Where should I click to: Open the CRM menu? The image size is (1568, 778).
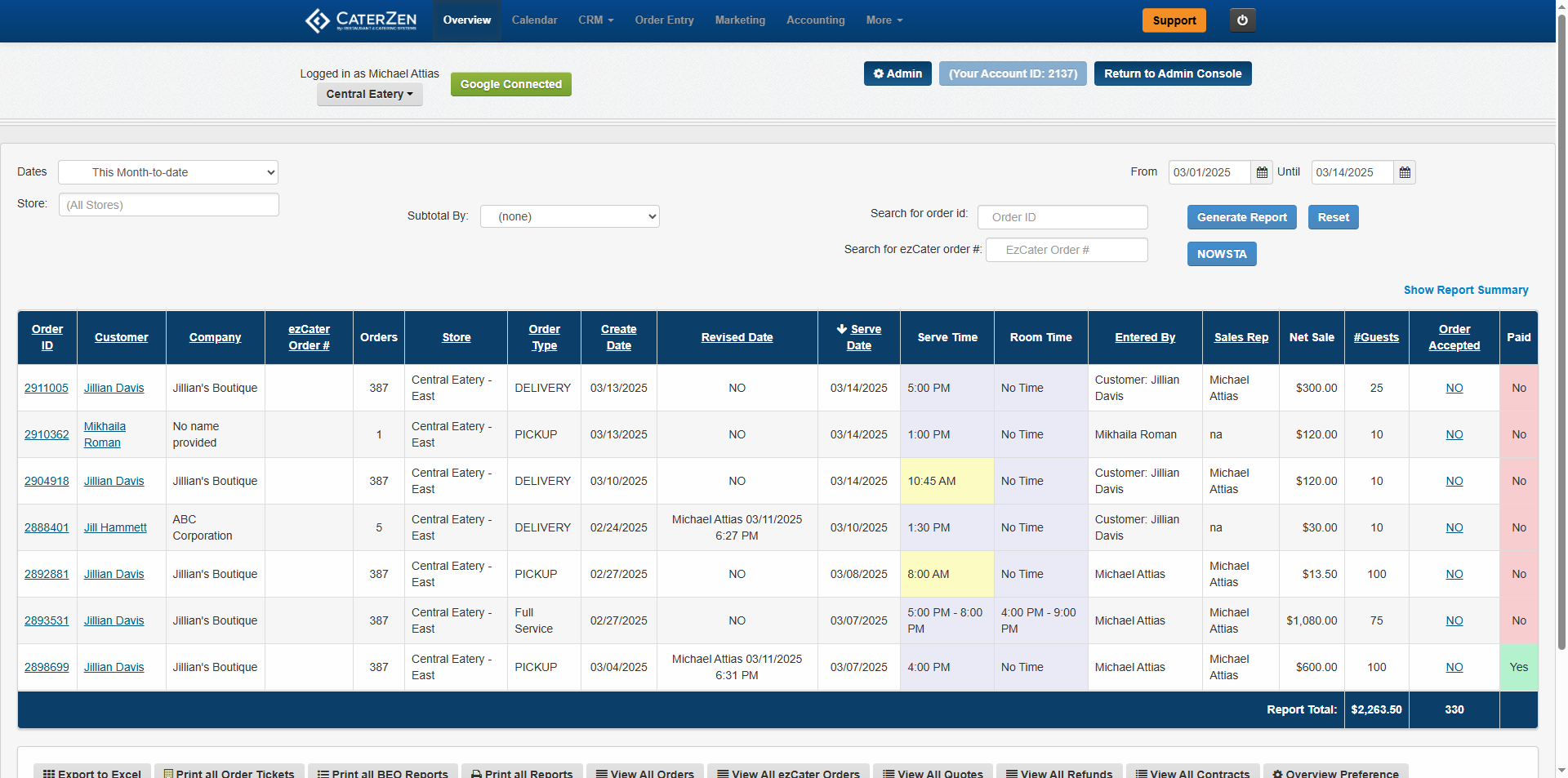pyautogui.click(x=595, y=20)
